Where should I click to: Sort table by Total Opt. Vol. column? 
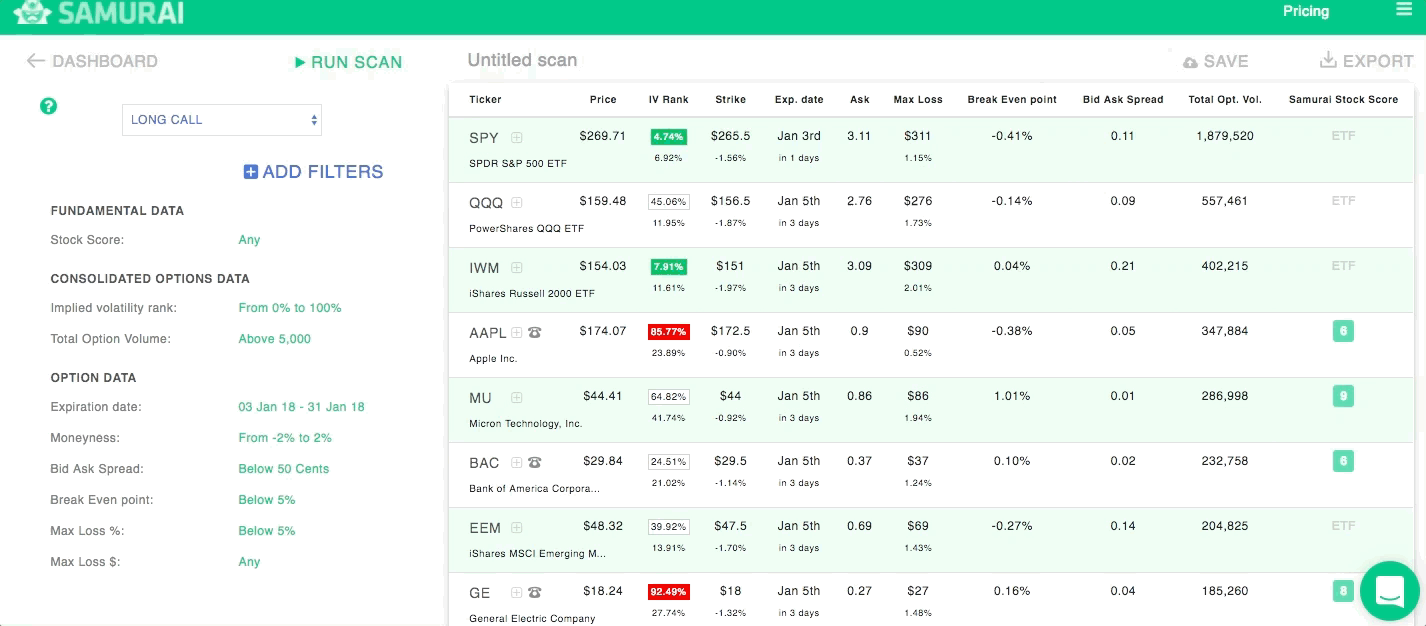1224,100
